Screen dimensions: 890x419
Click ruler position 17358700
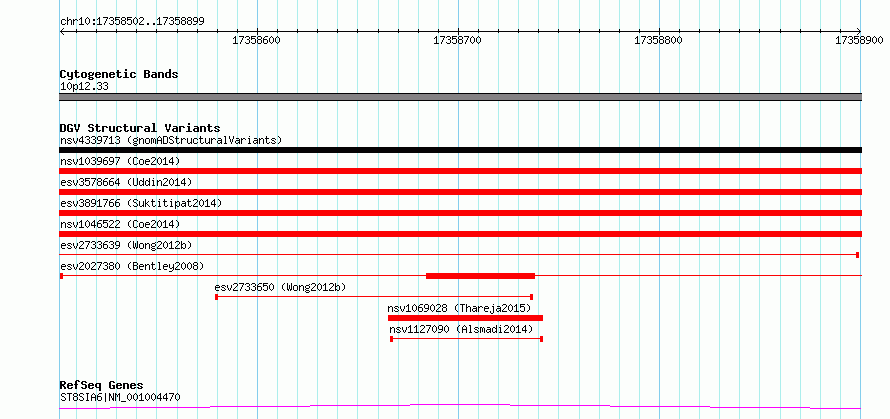coord(458,40)
